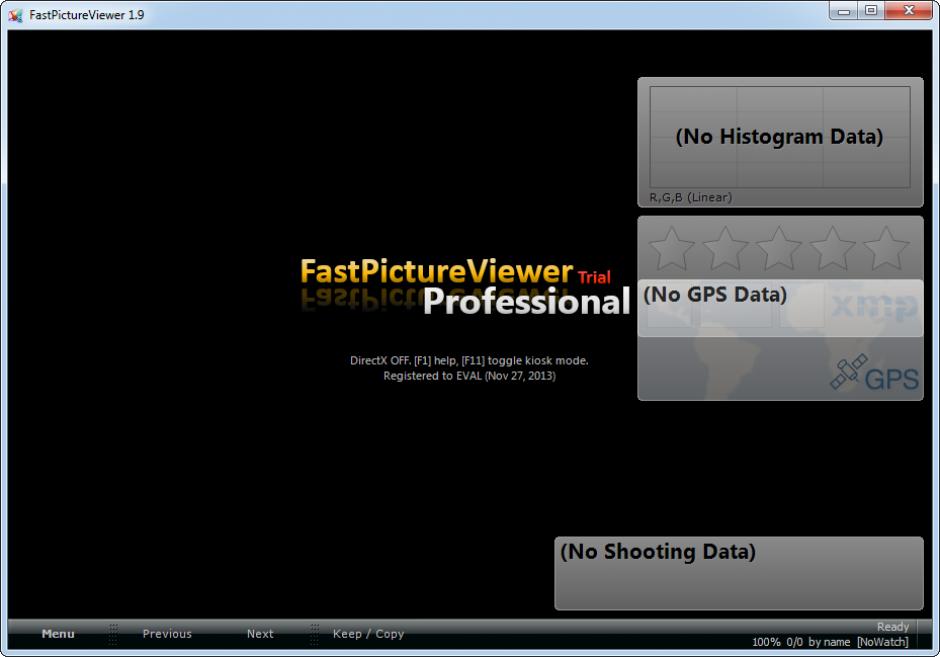Set rating to two stars

(x=725, y=248)
